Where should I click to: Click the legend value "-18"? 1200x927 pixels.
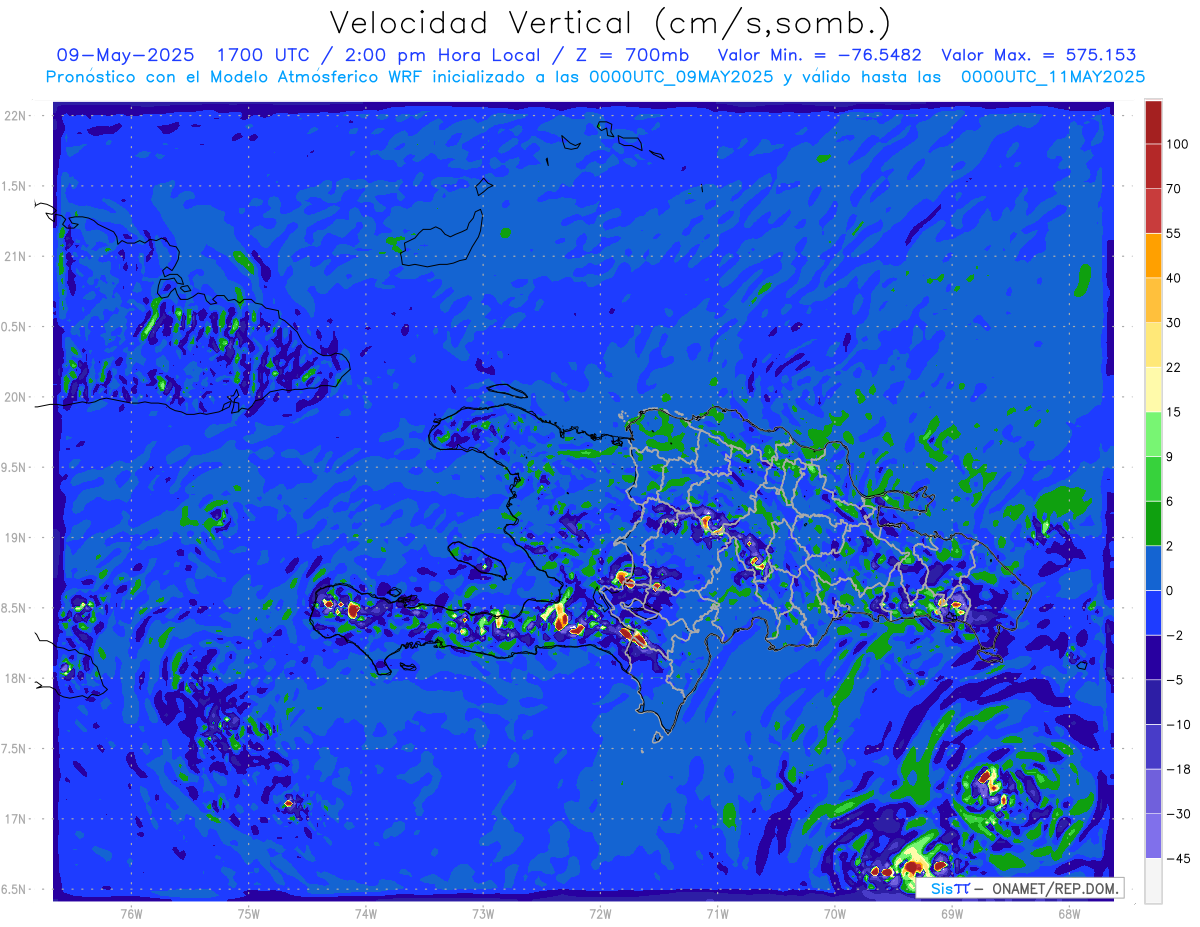[x=1177, y=769]
